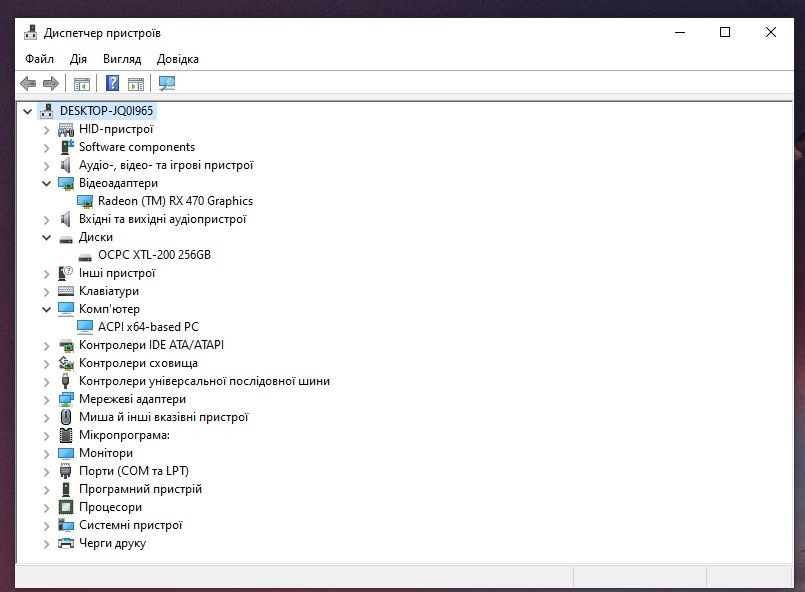Collapse the Диски category

coord(46,238)
